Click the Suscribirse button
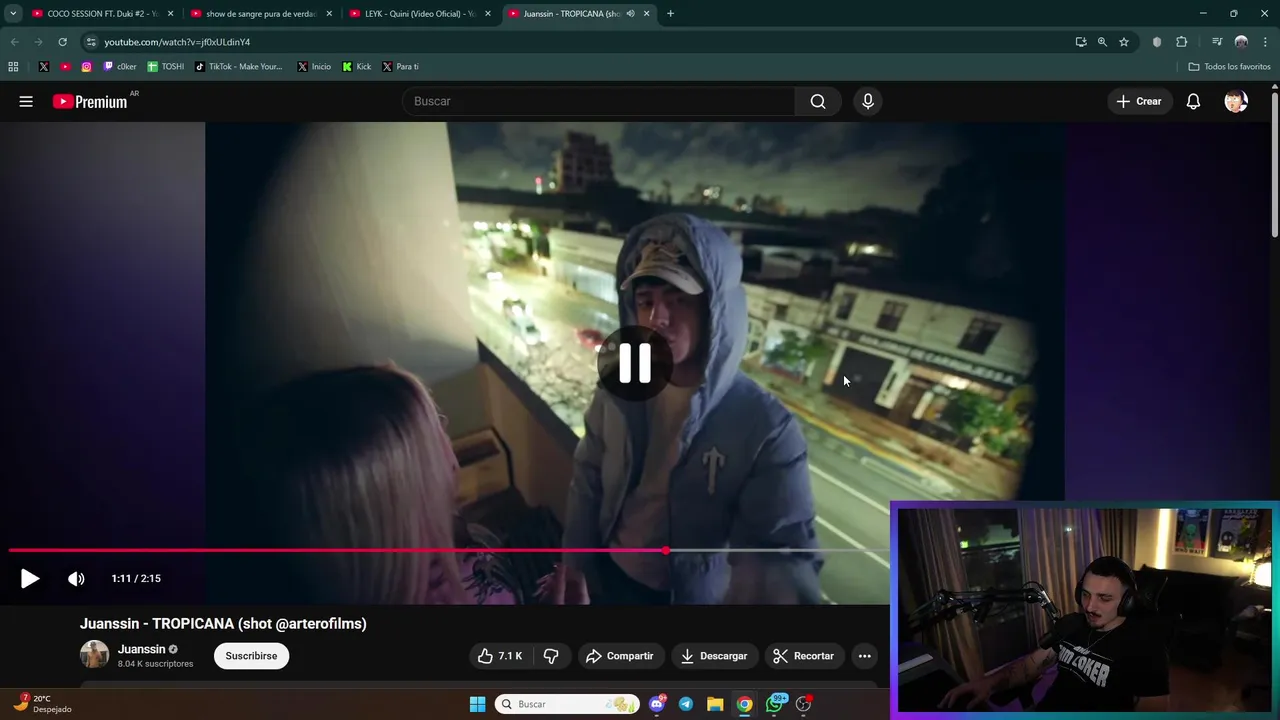This screenshot has height=720, width=1280. [x=251, y=656]
